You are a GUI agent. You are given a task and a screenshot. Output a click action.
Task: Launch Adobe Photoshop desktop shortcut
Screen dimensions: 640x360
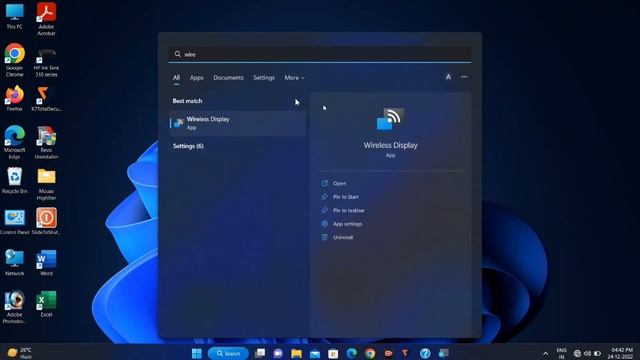pyautogui.click(x=15, y=307)
